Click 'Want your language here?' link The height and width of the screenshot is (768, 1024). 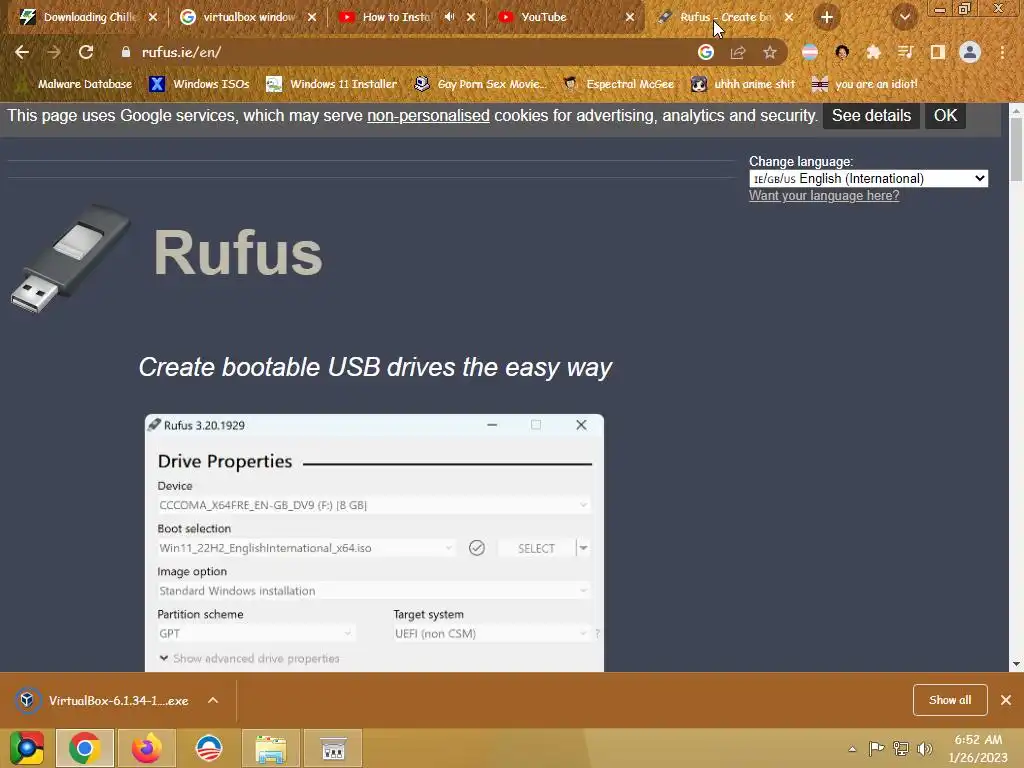coord(824,195)
